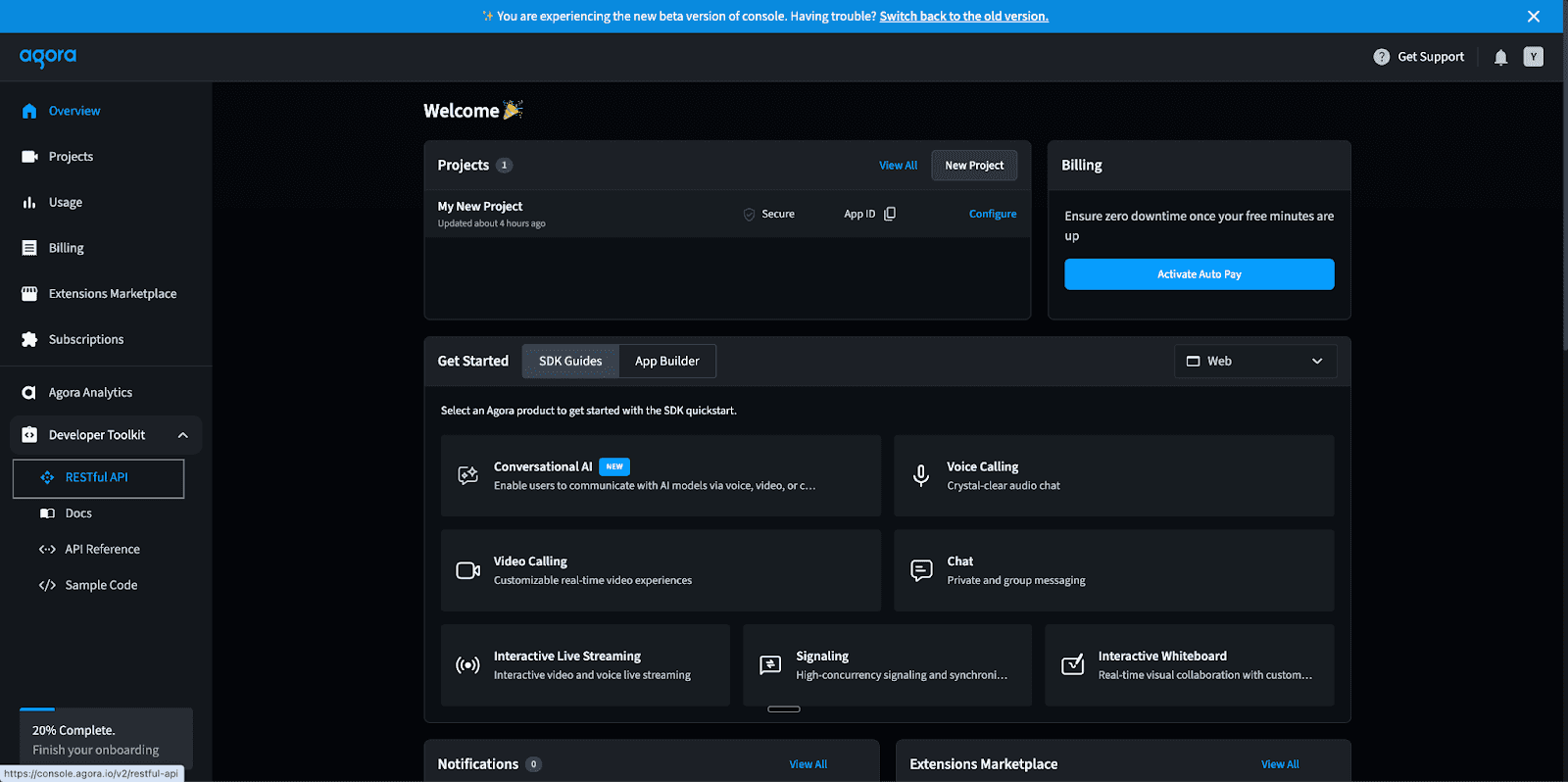Close the beta version banner
The image size is (1568, 782).
pyautogui.click(x=1533, y=17)
